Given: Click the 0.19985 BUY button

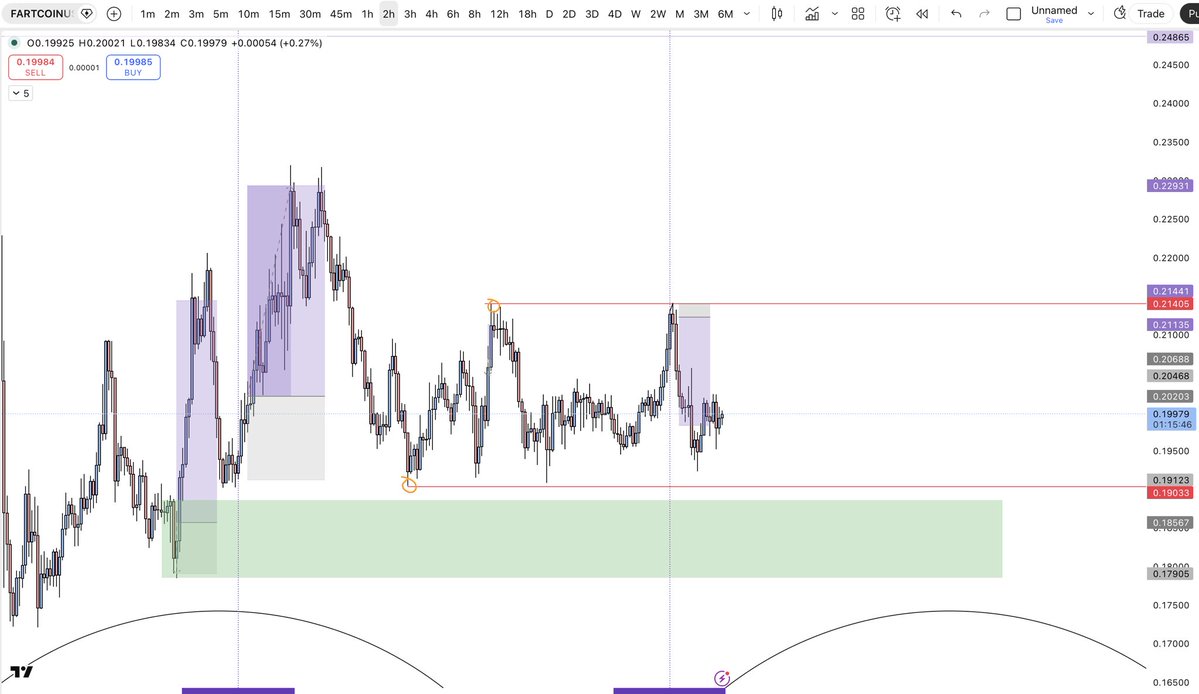Looking at the screenshot, I should coord(133,67).
